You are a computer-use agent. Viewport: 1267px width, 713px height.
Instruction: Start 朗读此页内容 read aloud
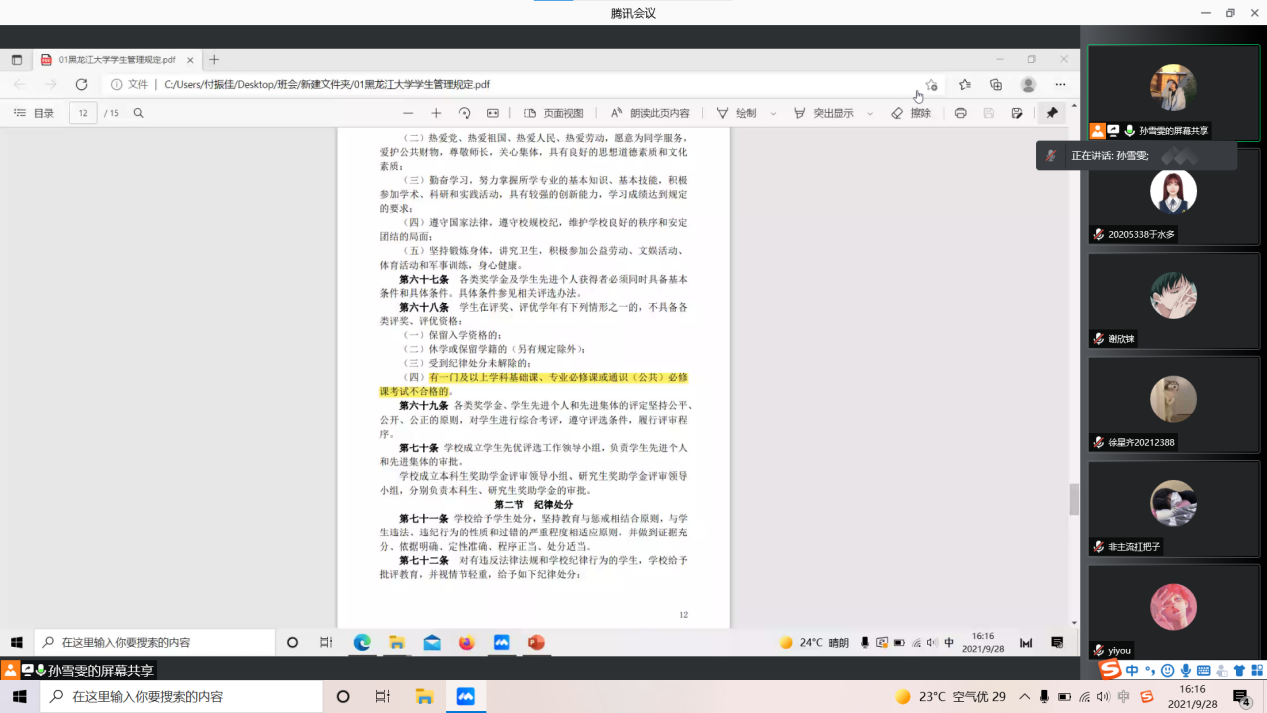tap(650, 113)
